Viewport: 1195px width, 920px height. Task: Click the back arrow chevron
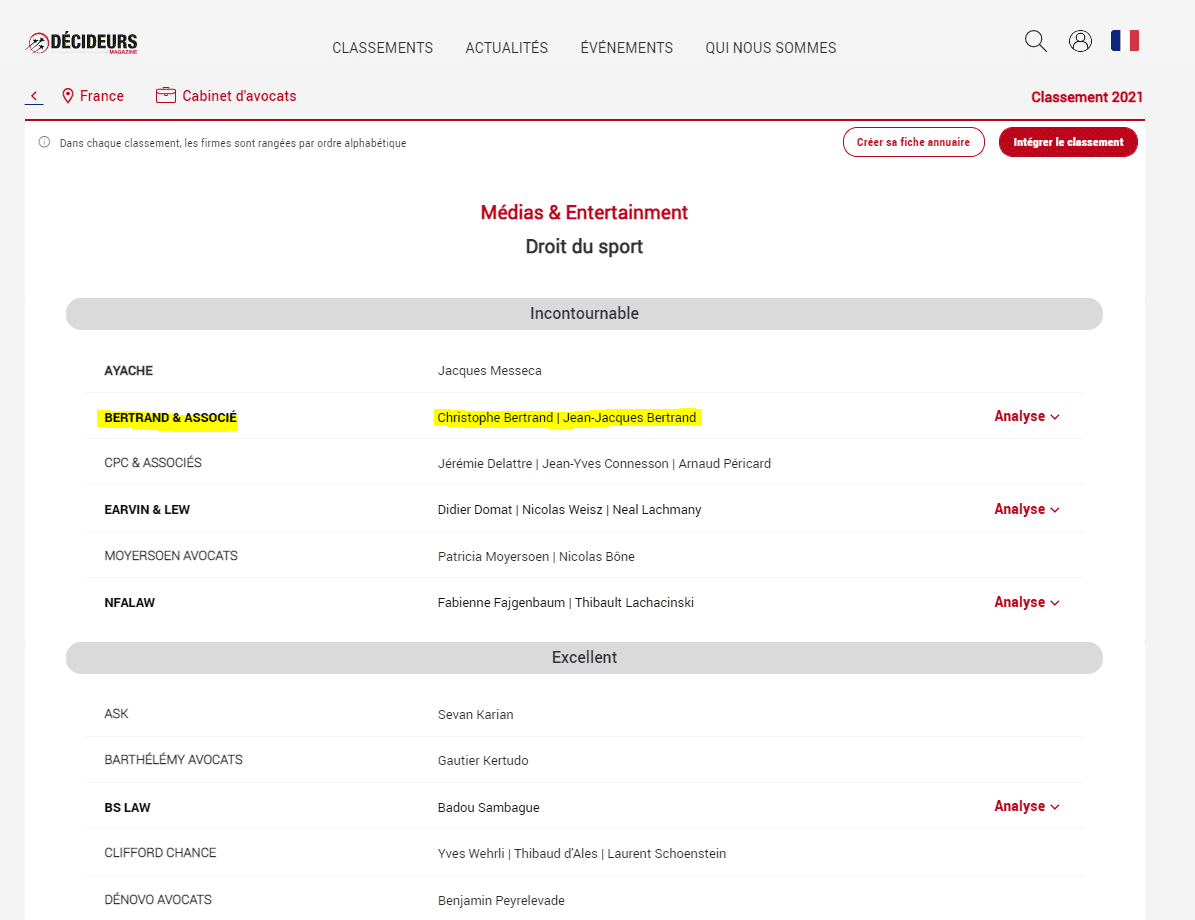tap(34, 96)
